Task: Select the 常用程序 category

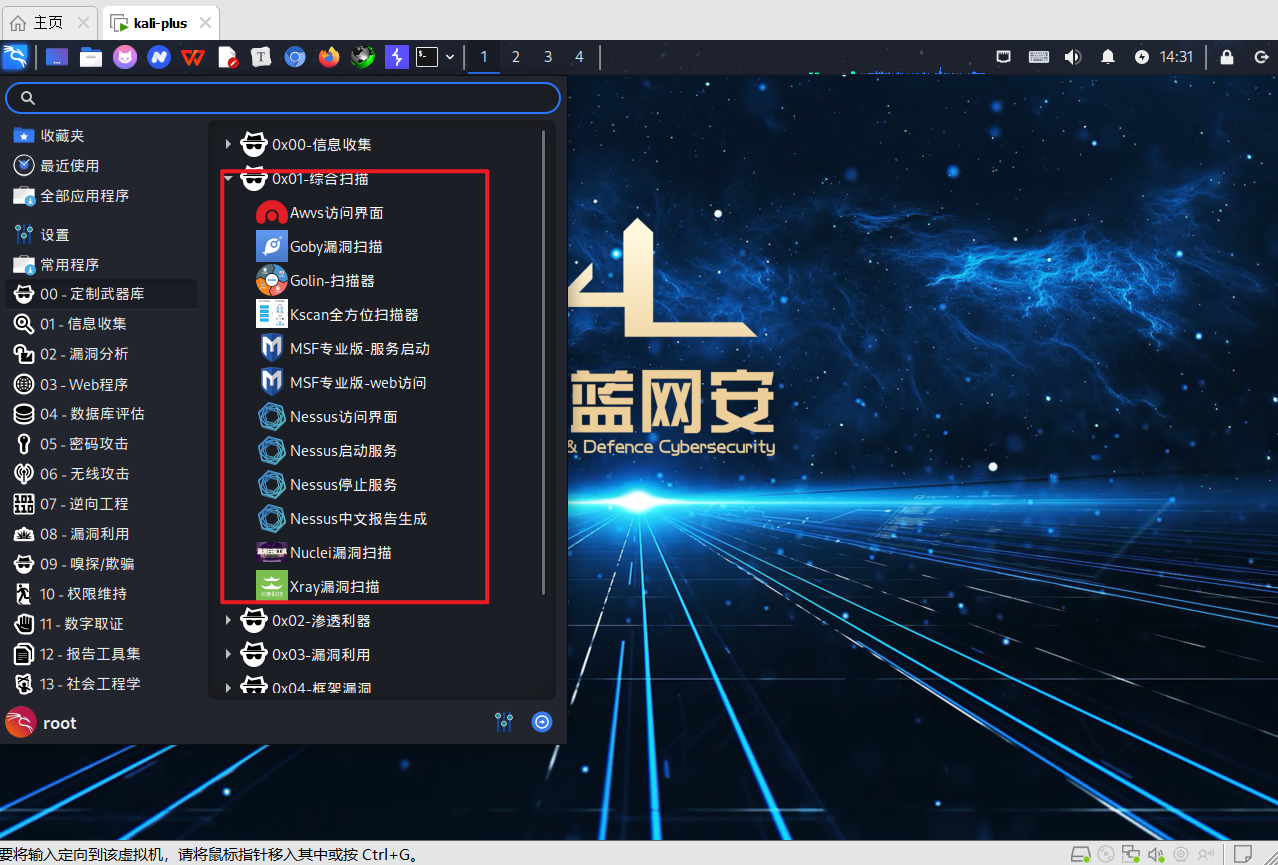Action: [103, 264]
